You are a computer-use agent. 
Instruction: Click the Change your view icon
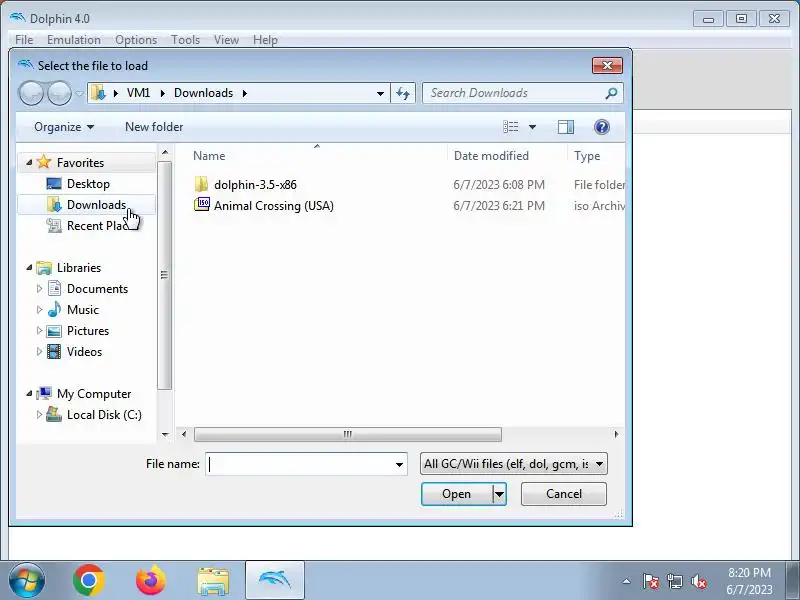(510, 127)
